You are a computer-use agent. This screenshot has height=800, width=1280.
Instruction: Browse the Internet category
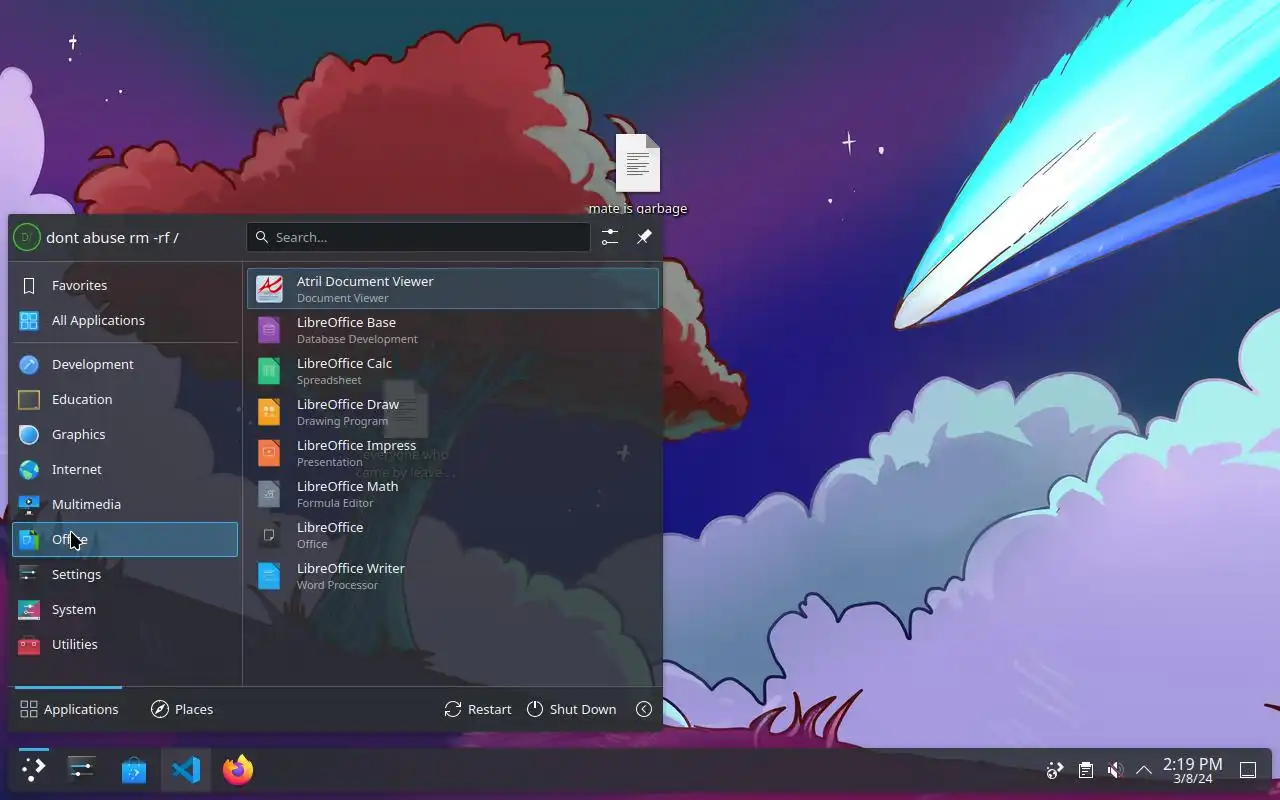click(125, 469)
